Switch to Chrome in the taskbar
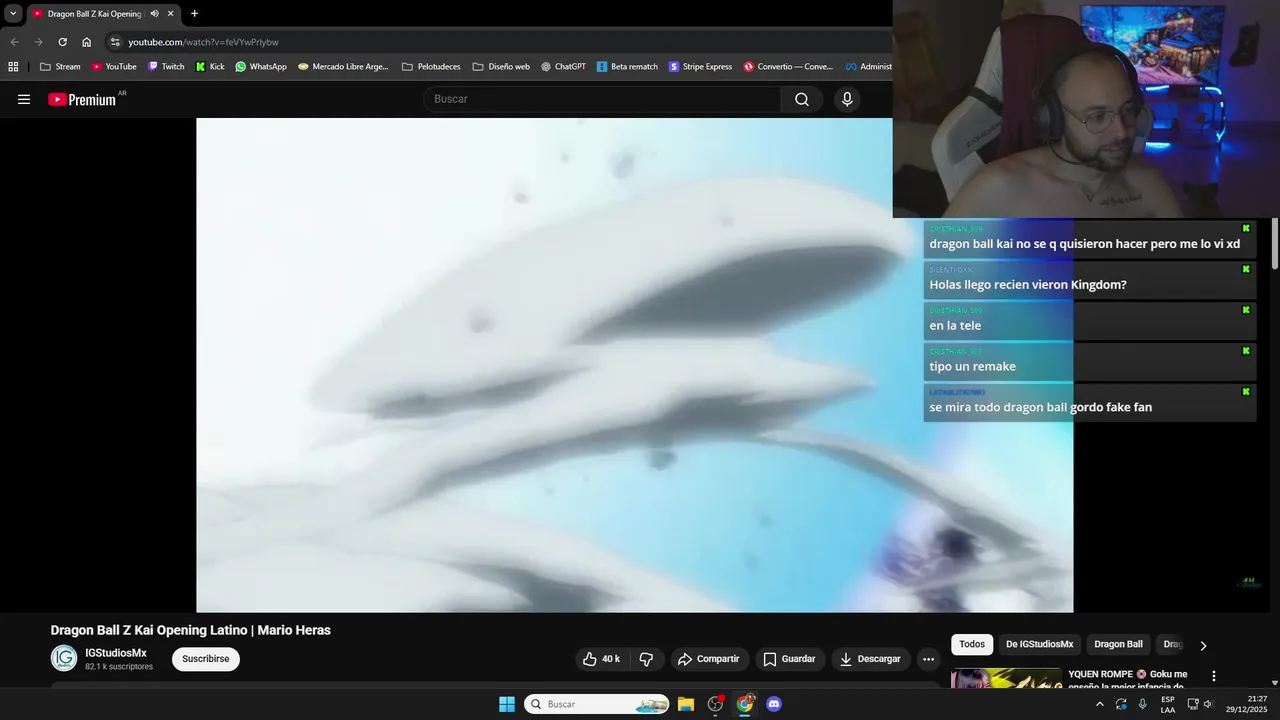The width and height of the screenshot is (1280, 720). click(745, 704)
